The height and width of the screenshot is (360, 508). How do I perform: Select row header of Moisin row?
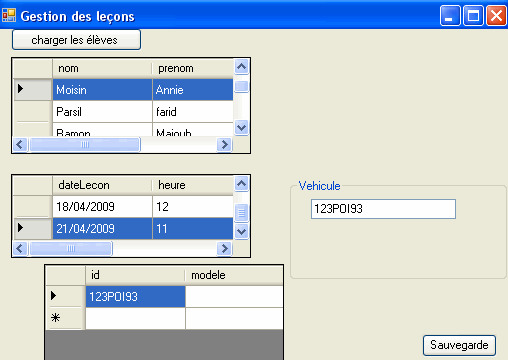pos(33,89)
